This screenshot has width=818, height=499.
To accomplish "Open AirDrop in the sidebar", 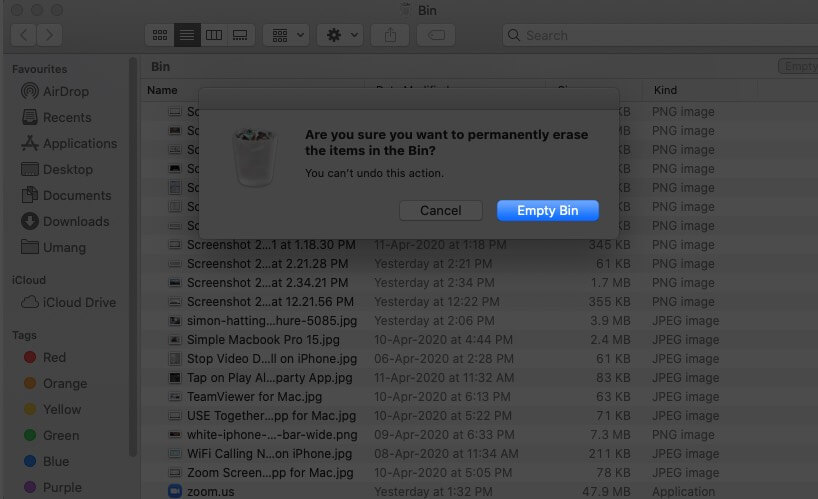I will tap(55, 91).
